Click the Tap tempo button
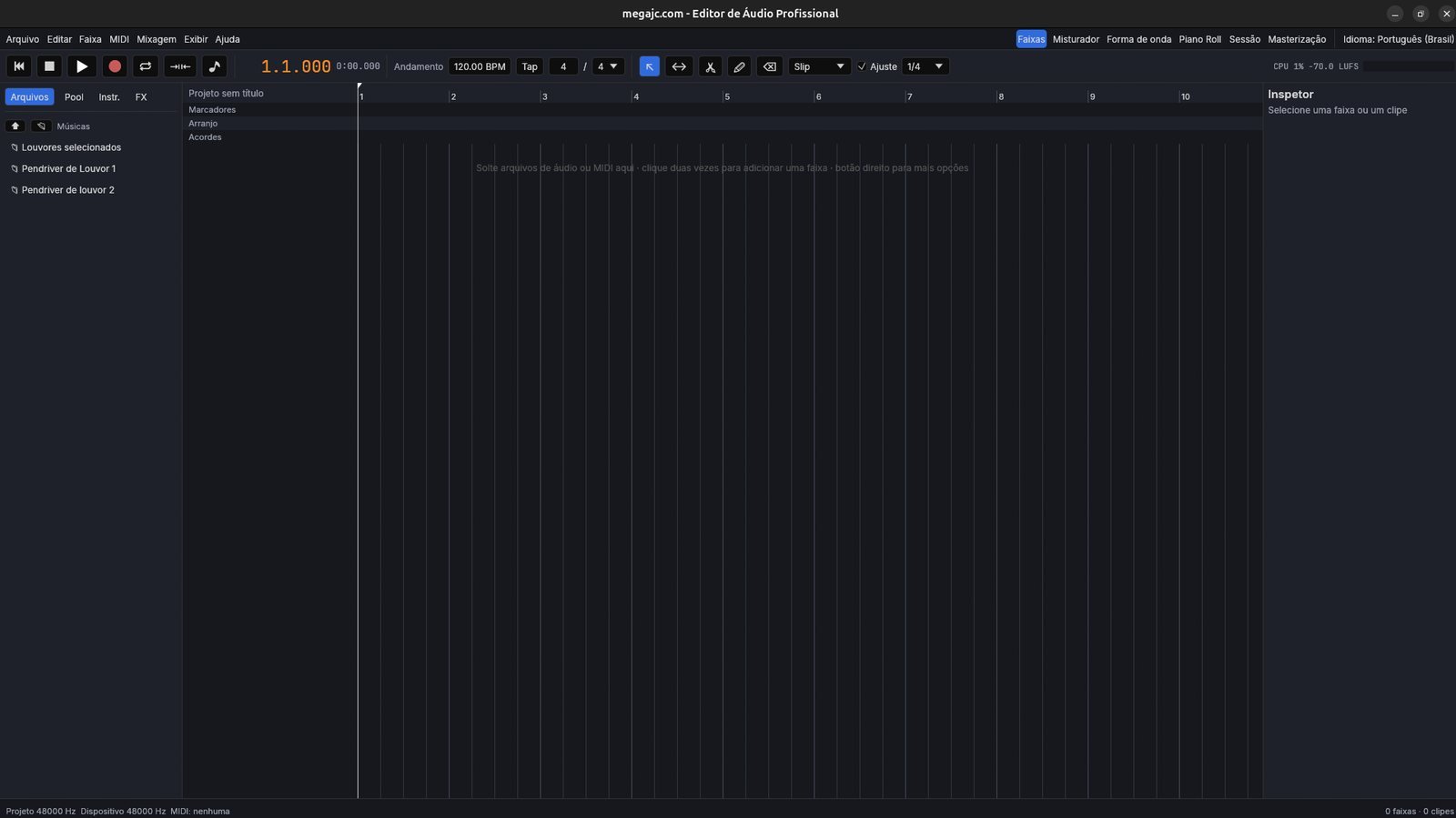This screenshot has height=818, width=1456. click(530, 66)
